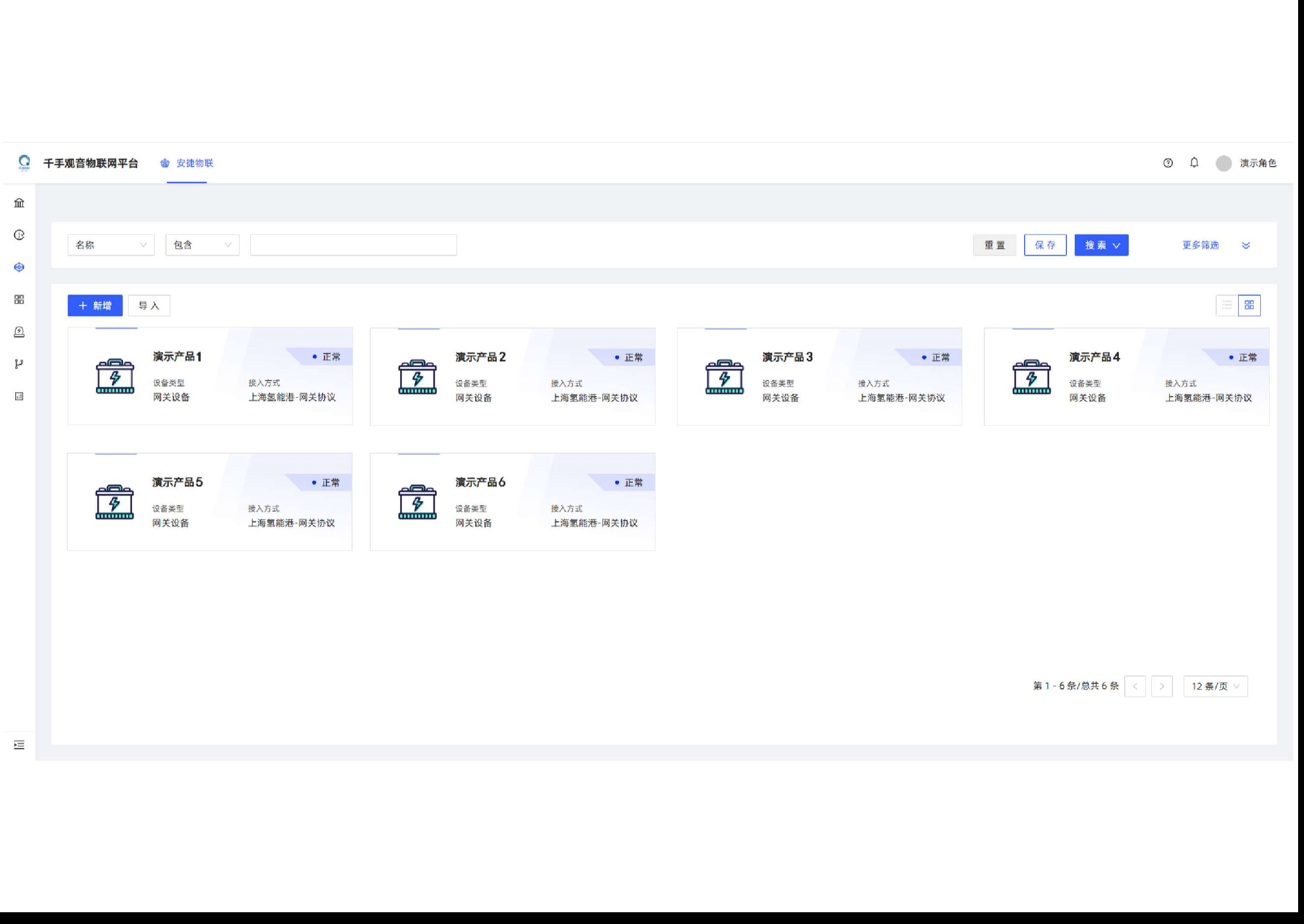
Task: Open the alarm siren icon in sidebar
Action: pyautogui.click(x=19, y=332)
